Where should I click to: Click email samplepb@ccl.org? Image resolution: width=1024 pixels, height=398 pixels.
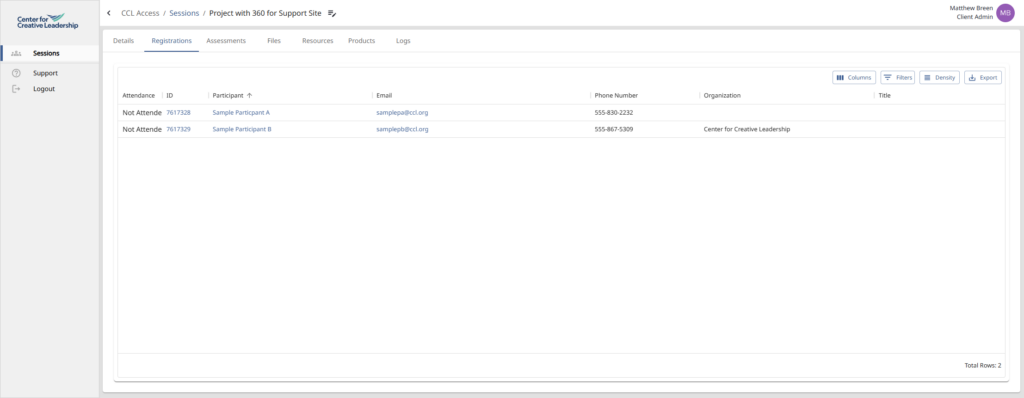[402, 129]
